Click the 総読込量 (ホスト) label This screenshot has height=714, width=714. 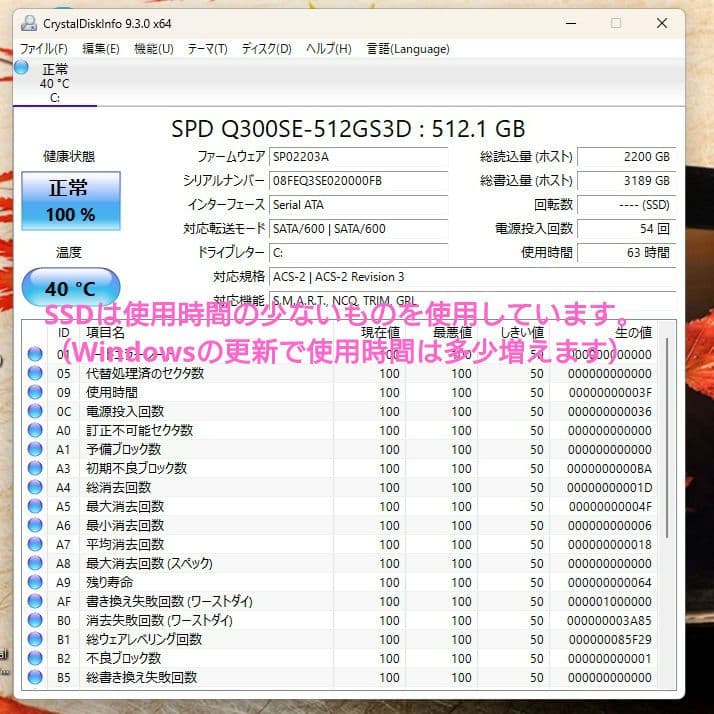[x=526, y=157]
